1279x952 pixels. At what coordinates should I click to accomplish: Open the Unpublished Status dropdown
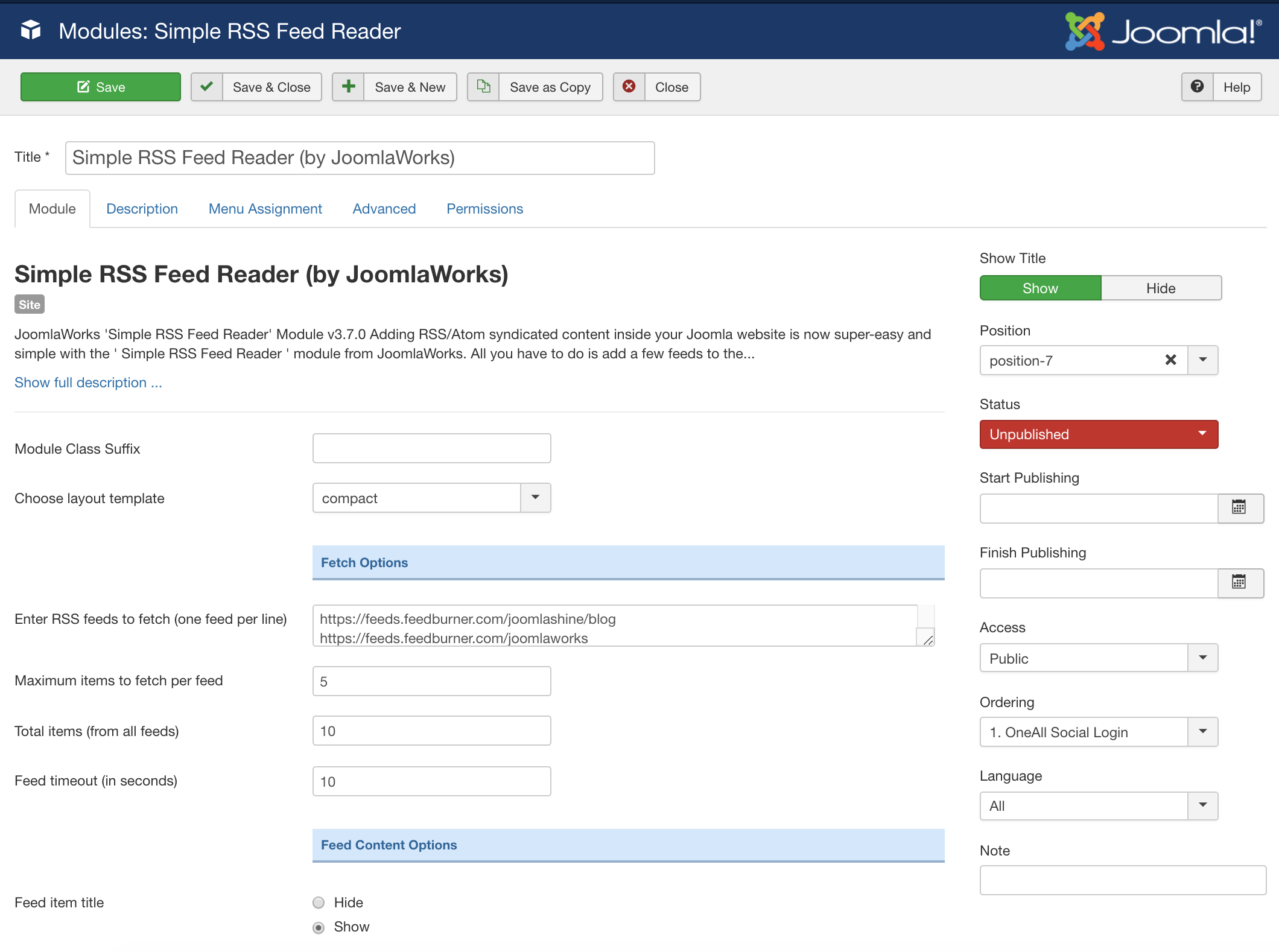[1099, 434]
